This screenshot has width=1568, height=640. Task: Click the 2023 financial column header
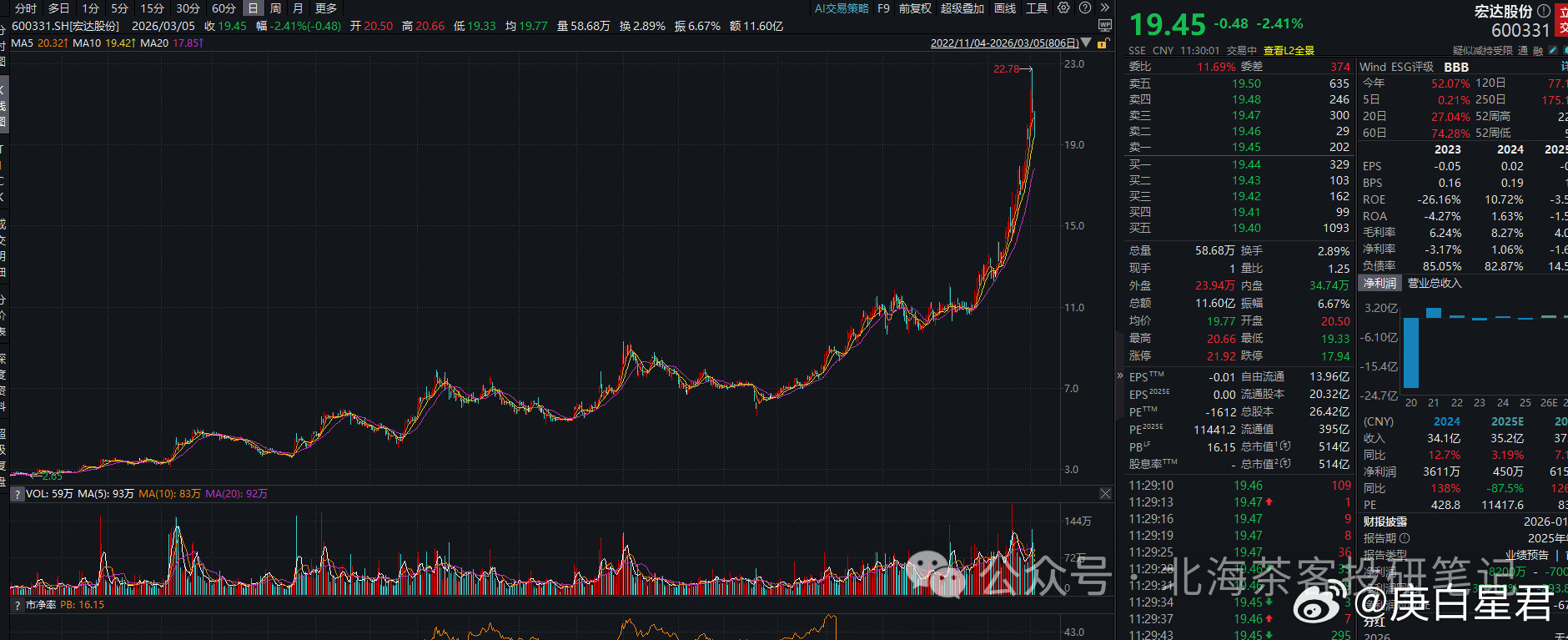pyautogui.click(x=1448, y=149)
